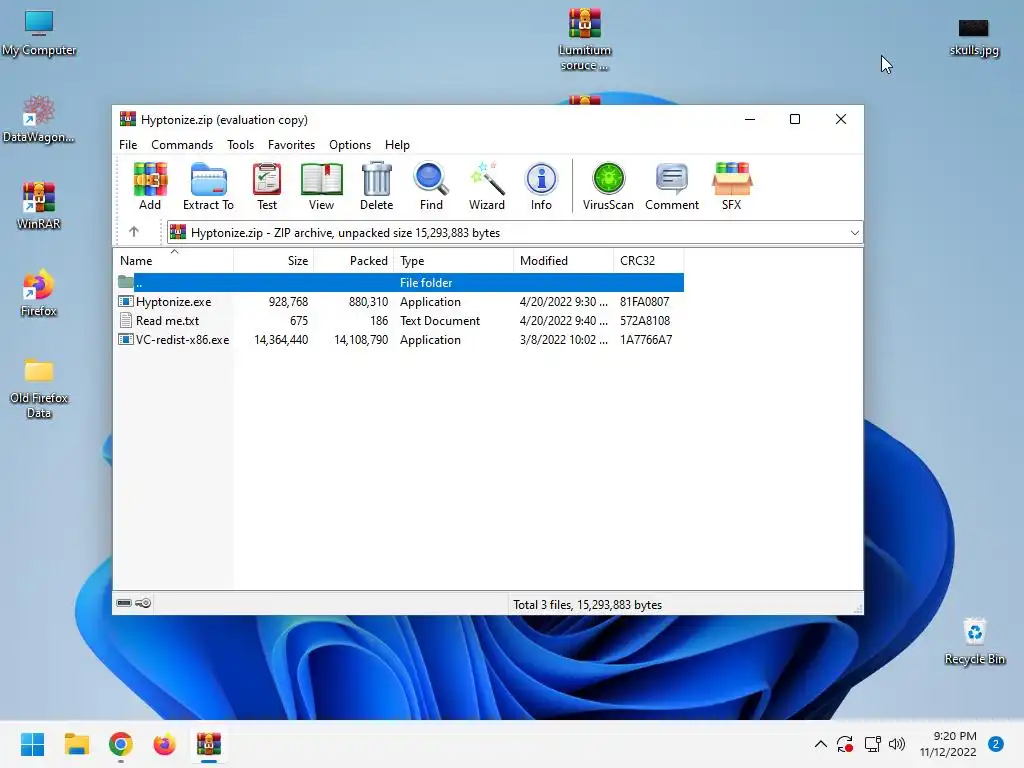Open the Tools menu
The height and width of the screenshot is (768, 1024).
(x=240, y=145)
